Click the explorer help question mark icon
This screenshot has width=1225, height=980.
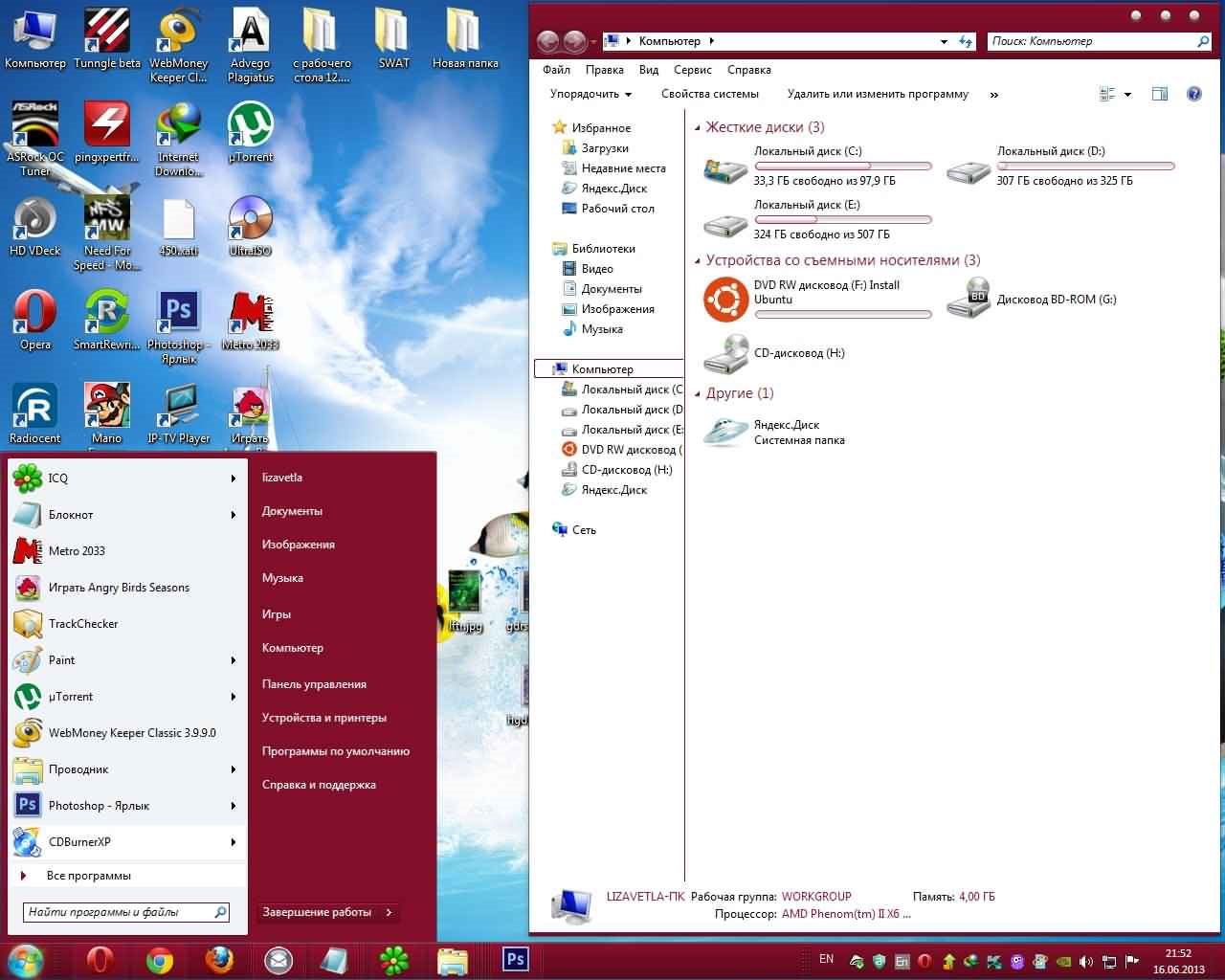tap(1193, 94)
